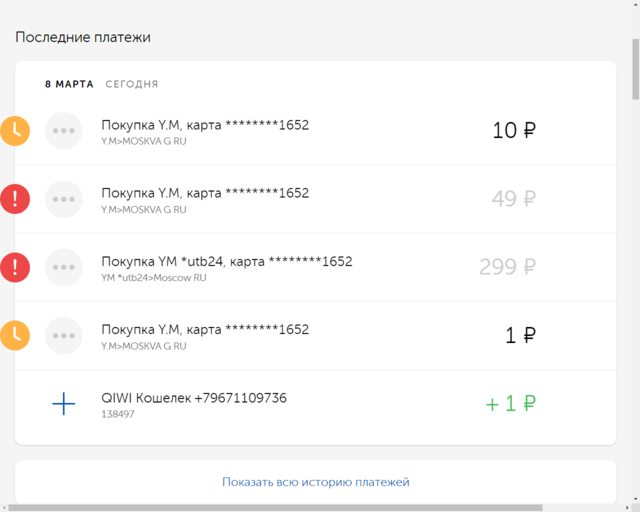
Task: Open the QIWI Кошелек +79671109736 top-up entry
Action: click(x=315, y=404)
